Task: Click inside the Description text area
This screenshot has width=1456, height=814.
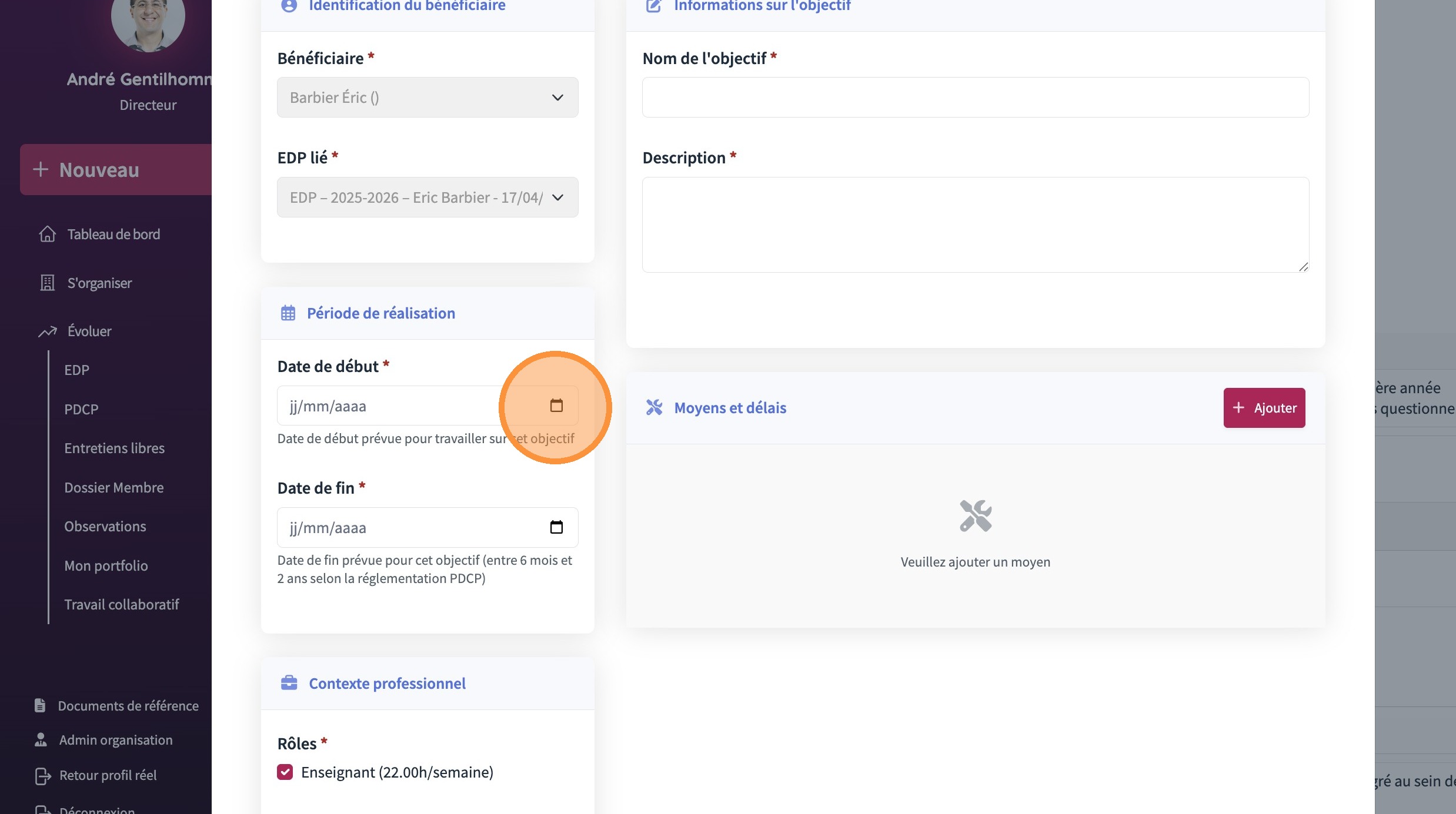Action: pos(975,225)
